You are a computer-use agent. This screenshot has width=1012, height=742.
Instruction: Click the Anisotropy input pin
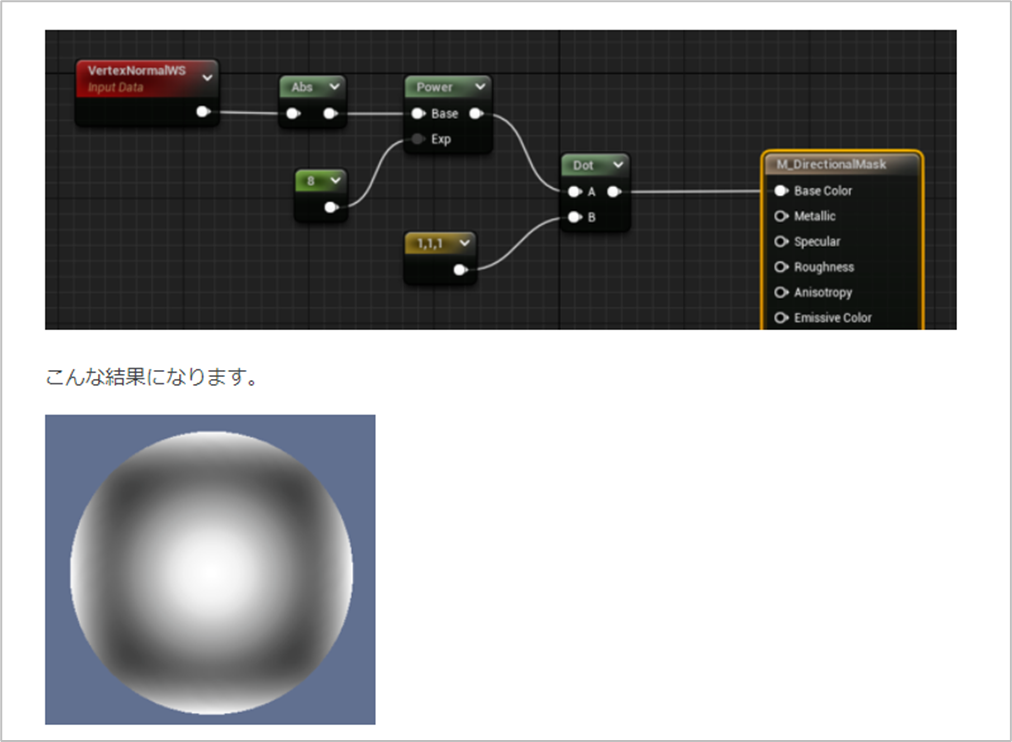[783, 292]
